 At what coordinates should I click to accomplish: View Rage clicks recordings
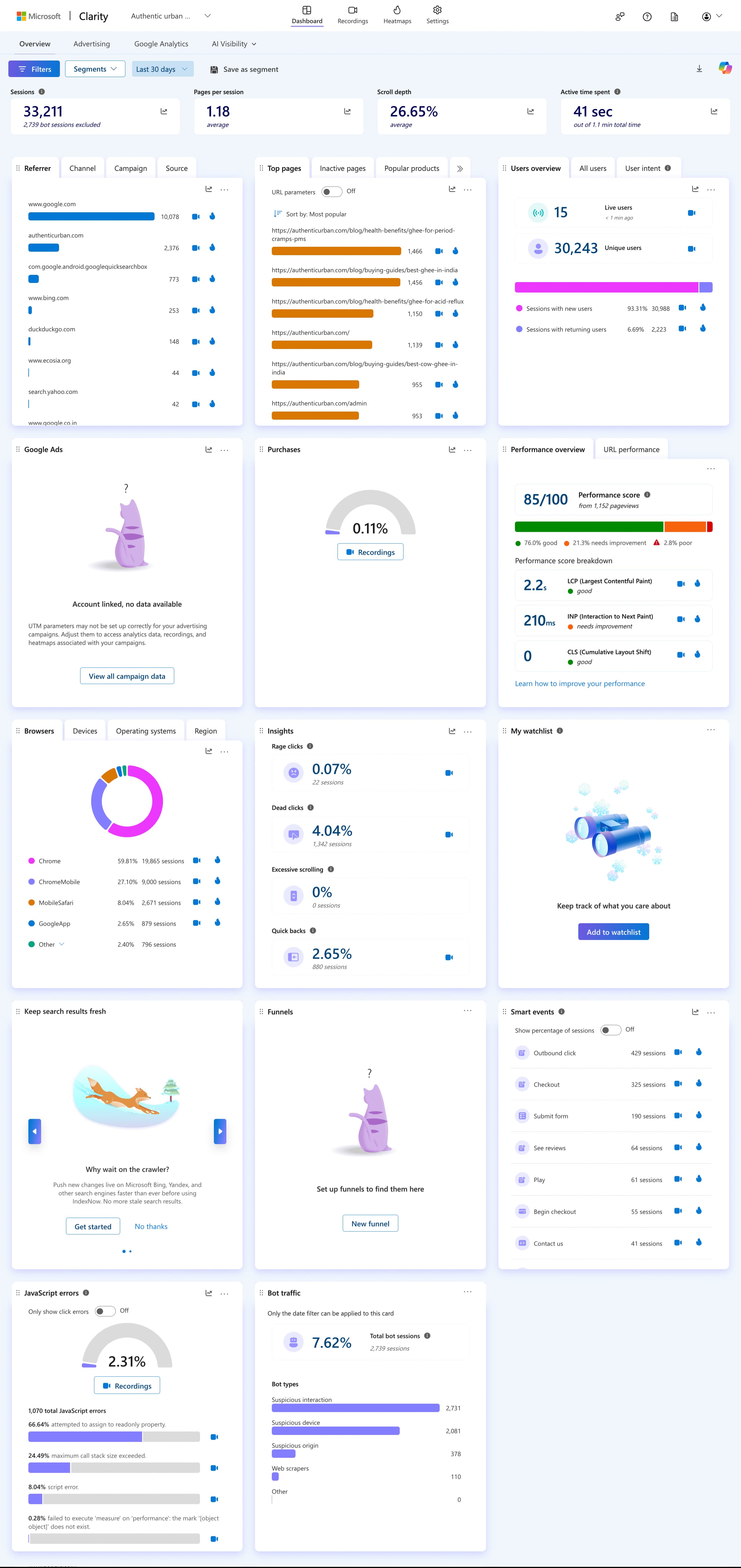449,773
